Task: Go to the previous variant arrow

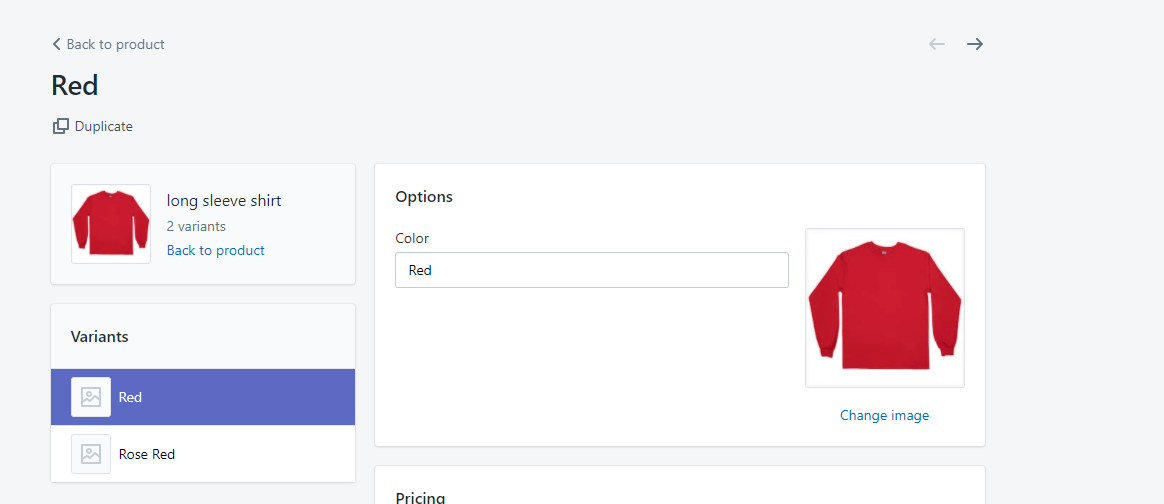Action: (x=937, y=44)
